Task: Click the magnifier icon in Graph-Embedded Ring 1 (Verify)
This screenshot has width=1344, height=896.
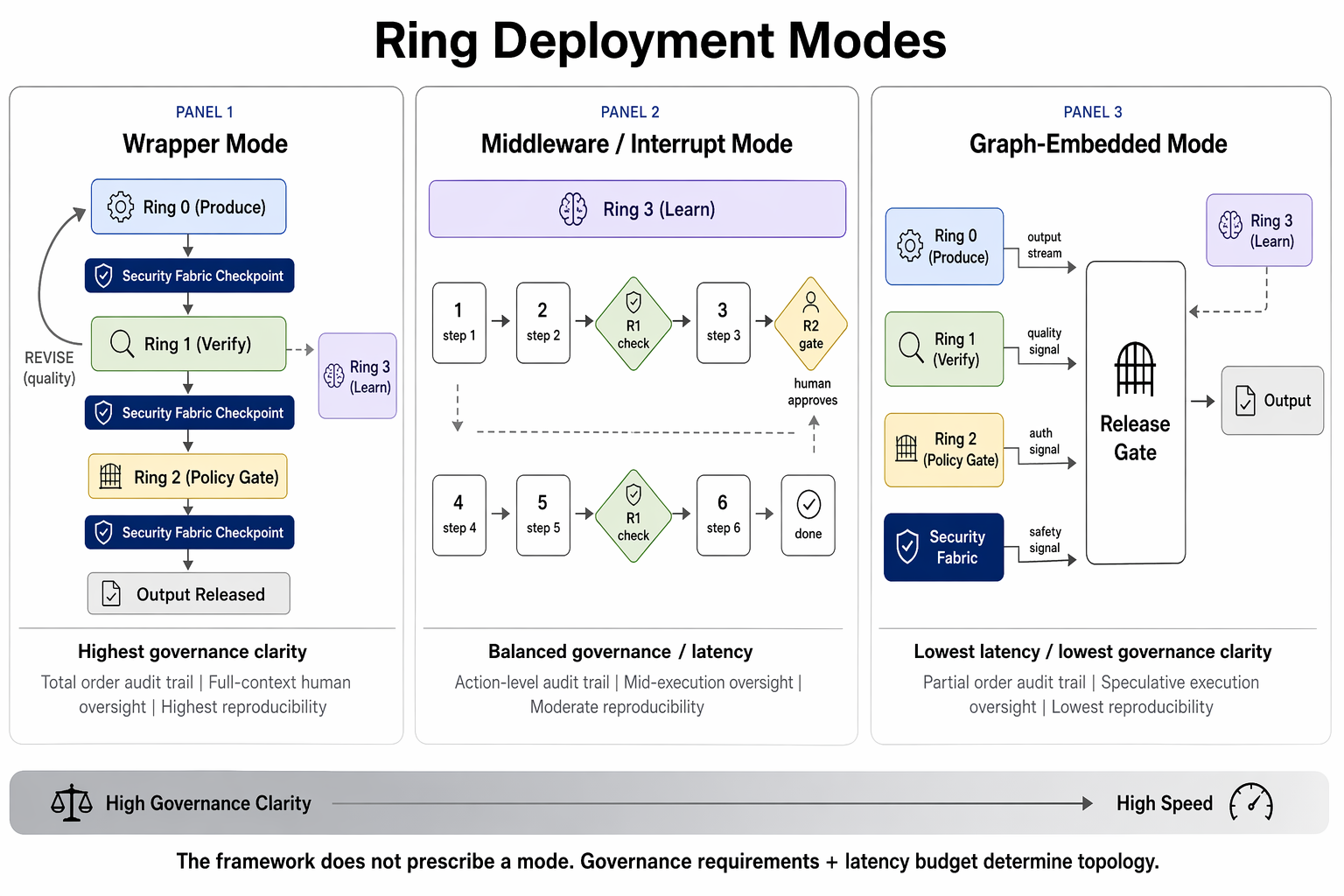Action: click(911, 347)
